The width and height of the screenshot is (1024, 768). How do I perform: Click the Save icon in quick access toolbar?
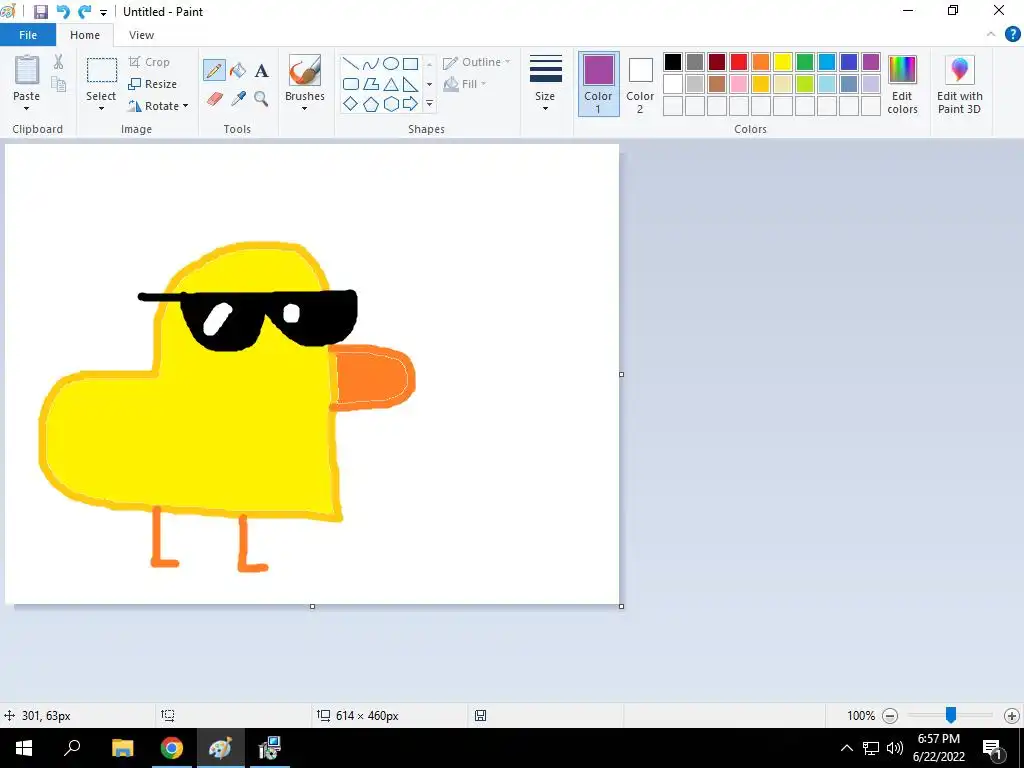(x=41, y=12)
